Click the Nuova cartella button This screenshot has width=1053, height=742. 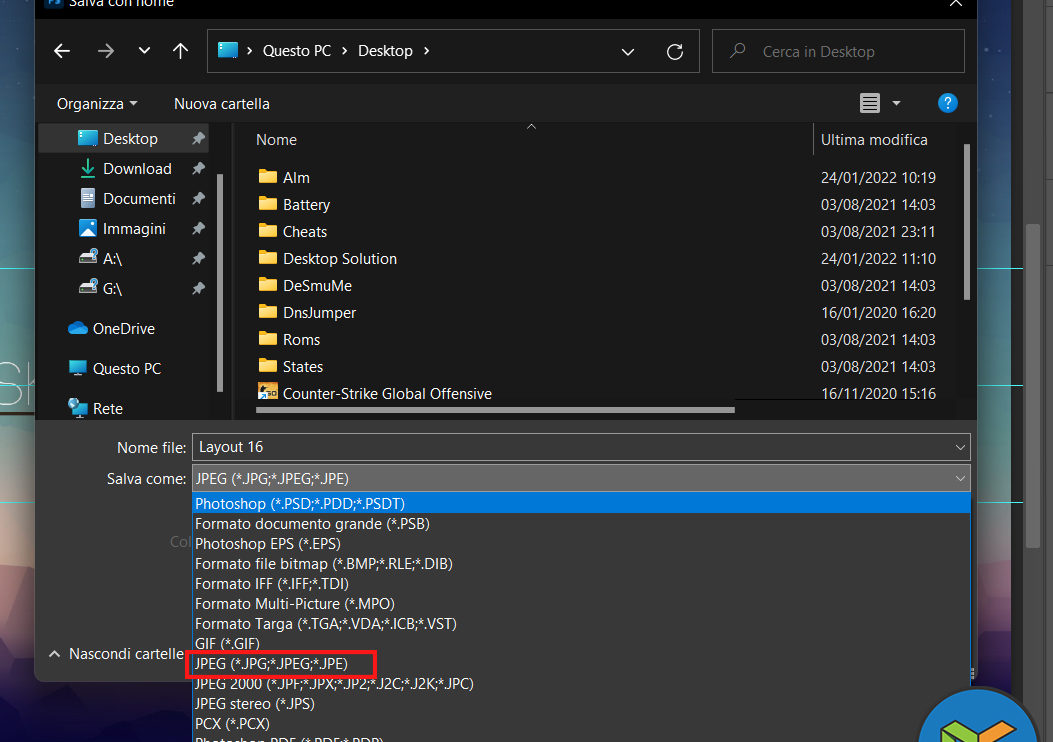221,103
